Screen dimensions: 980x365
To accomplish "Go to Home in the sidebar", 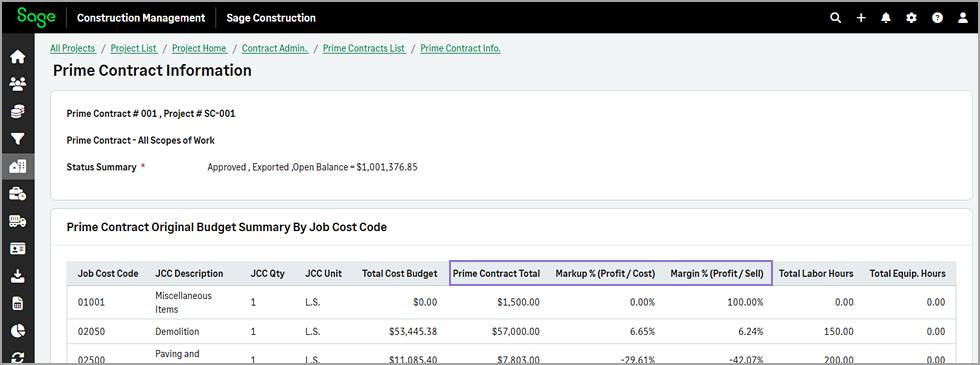I will click(x=18, y=57).
